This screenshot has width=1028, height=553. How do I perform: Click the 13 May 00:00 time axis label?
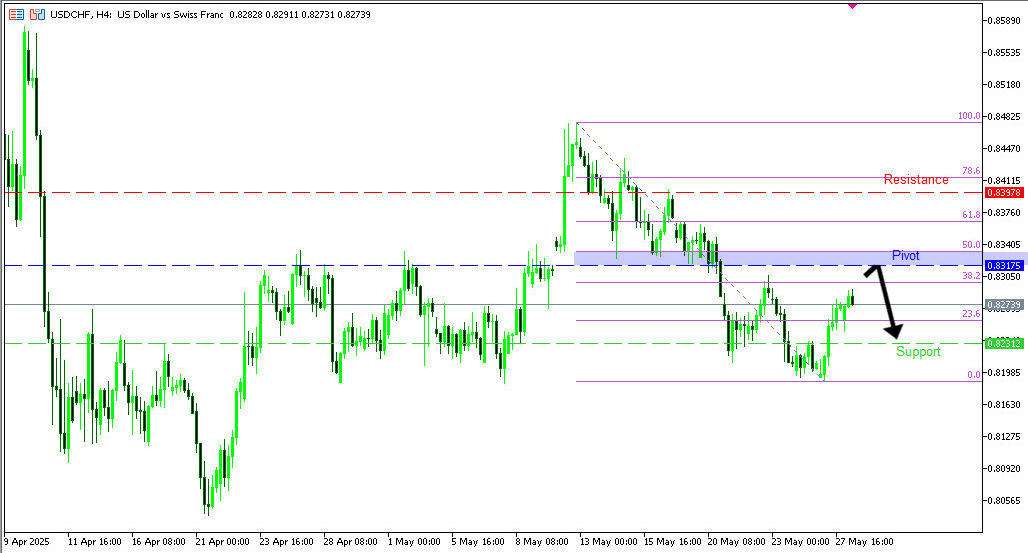coord(608,541)
